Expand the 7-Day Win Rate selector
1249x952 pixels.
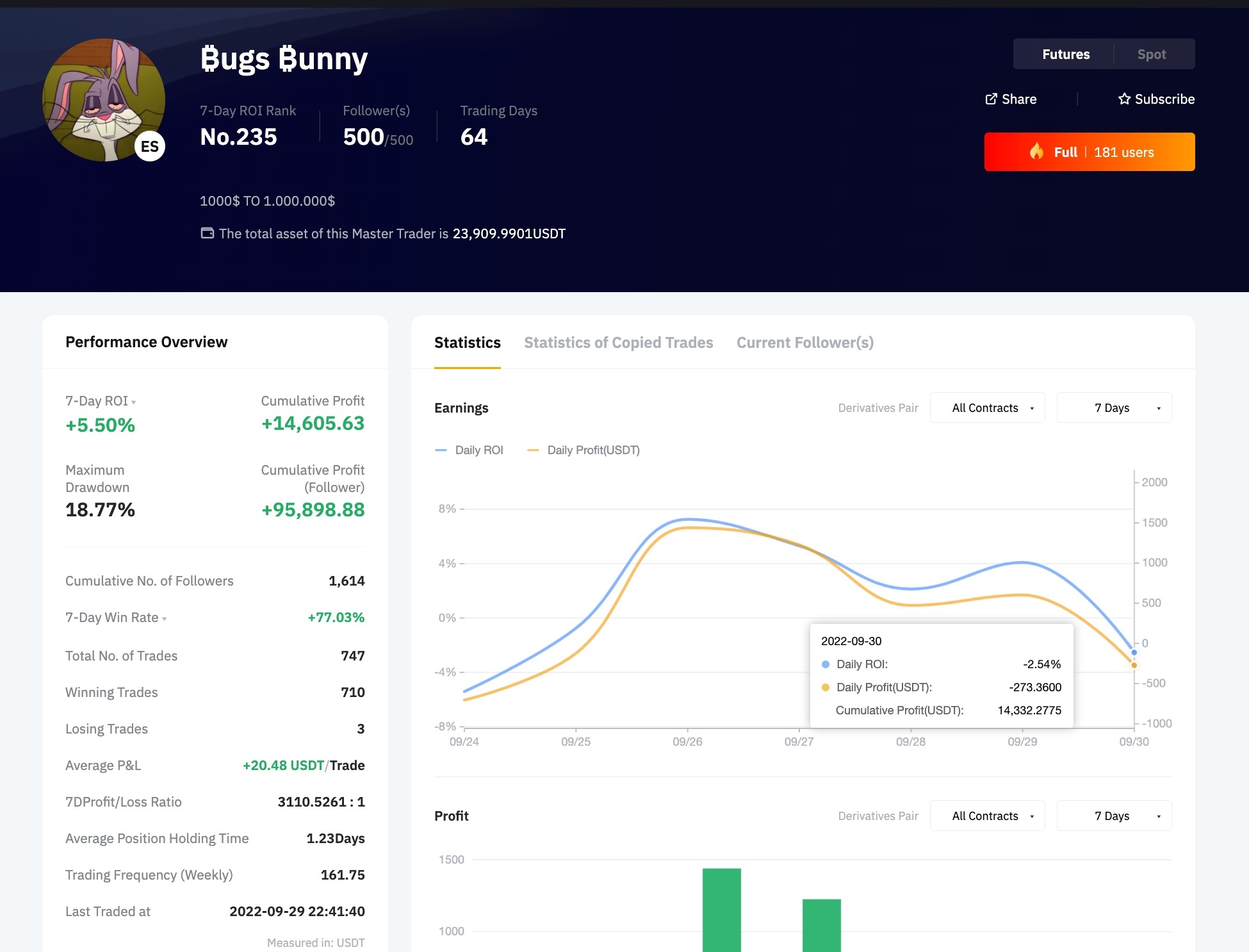tap(164, 619)
